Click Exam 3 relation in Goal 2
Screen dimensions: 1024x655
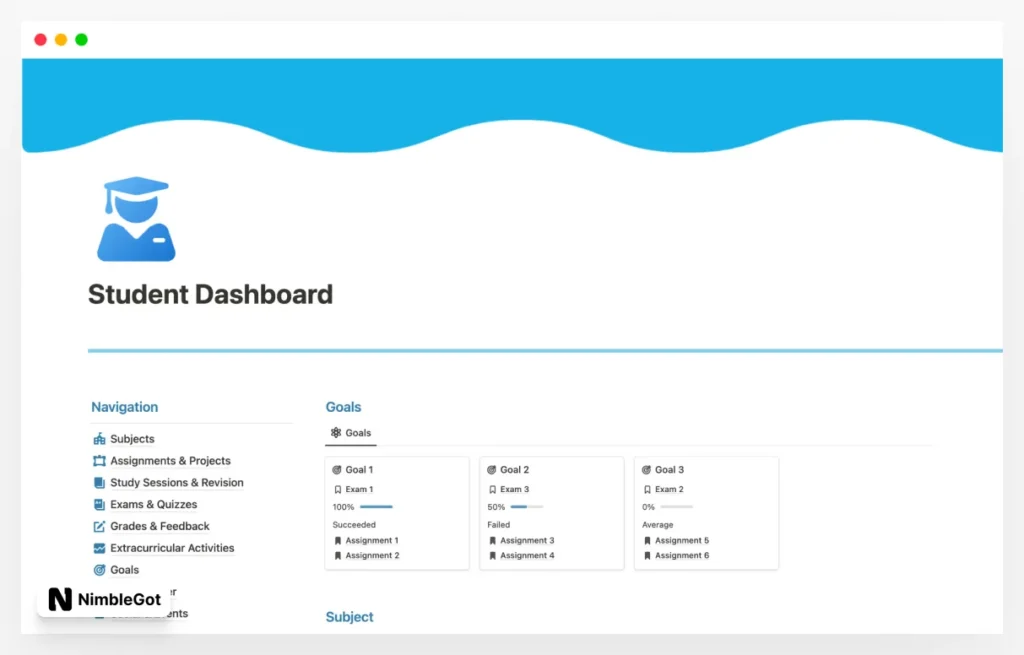[x=515, y=489]
